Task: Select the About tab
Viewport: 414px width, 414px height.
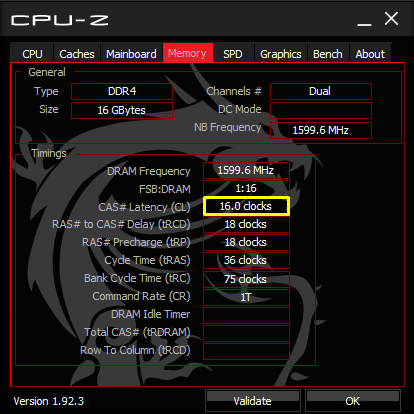Action: tap(370, 53)
